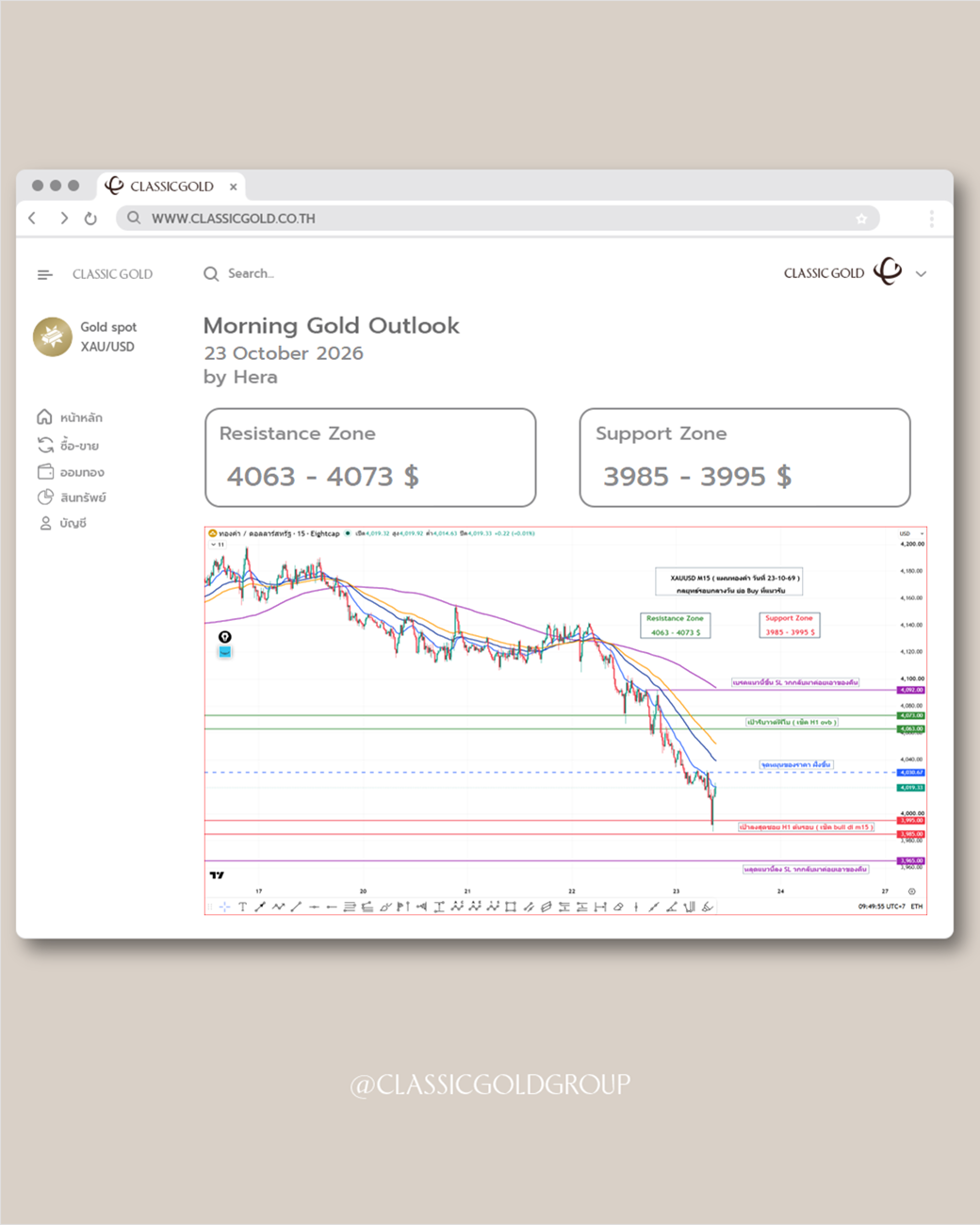Bookmark the page with the star icon

click(861, 219)
